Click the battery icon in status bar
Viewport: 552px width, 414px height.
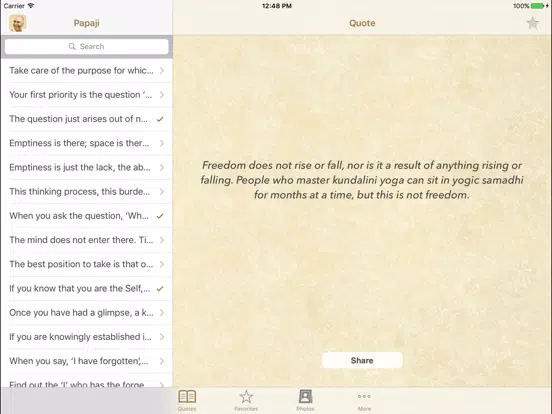click(x=539, y=6)
